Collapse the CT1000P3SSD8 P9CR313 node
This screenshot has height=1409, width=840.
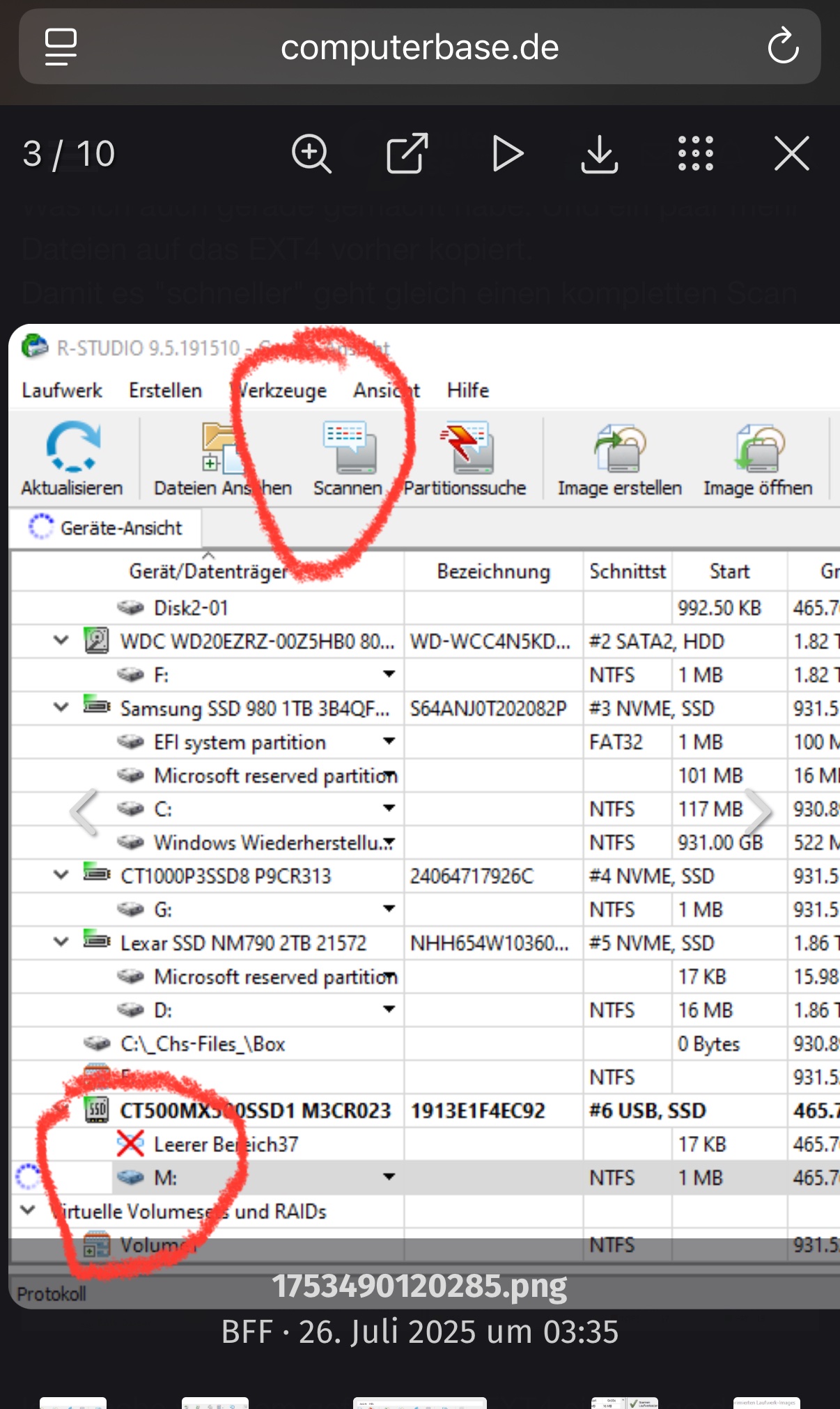tap(61, 874)
